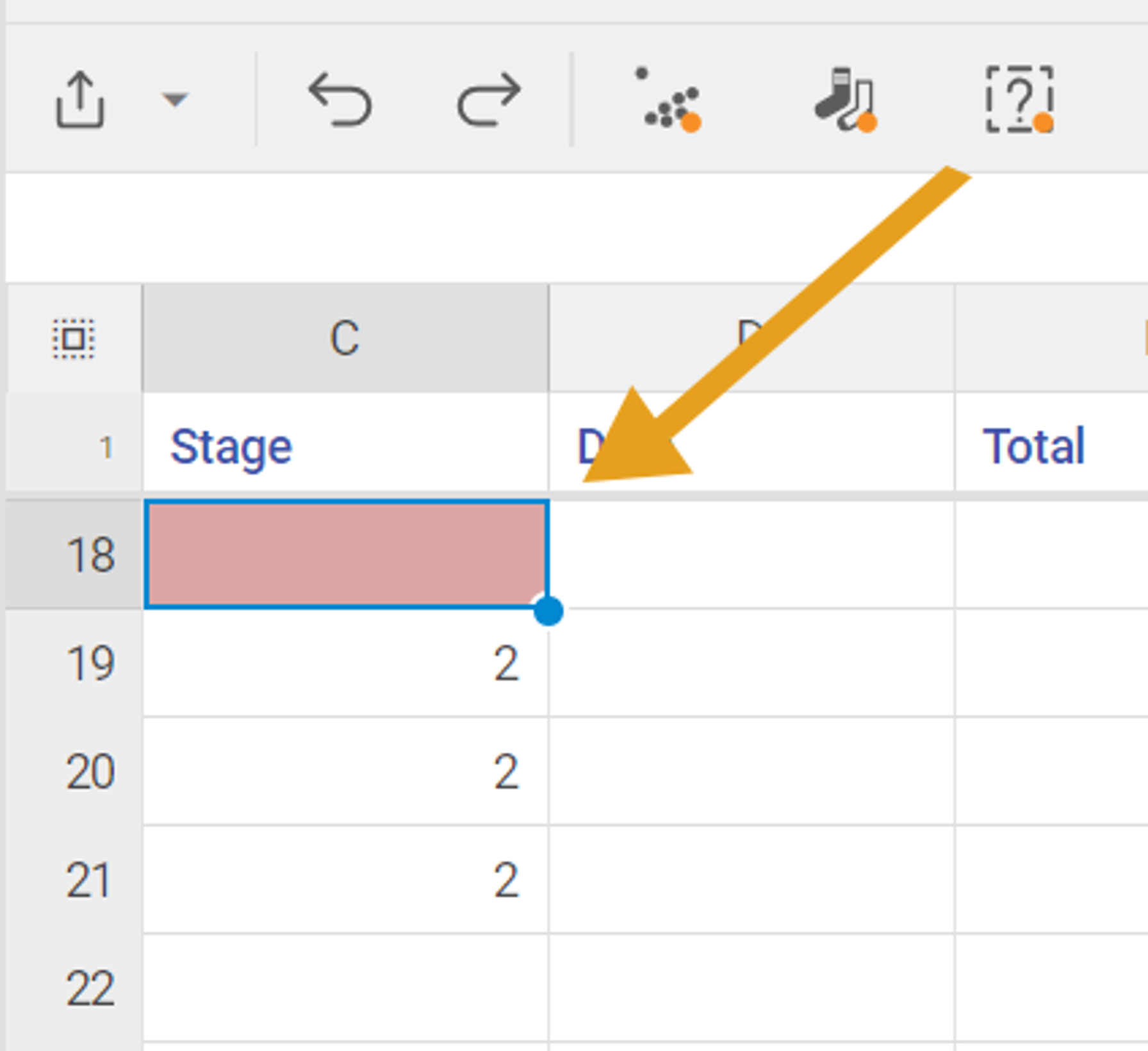1148x1051 pixels.
Task: Select column C header
Action: coord(345,338)
